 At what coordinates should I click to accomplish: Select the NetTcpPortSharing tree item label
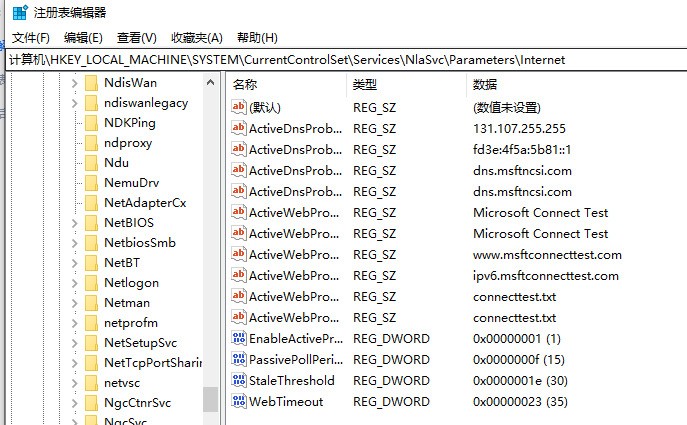[x=153, y=363]
